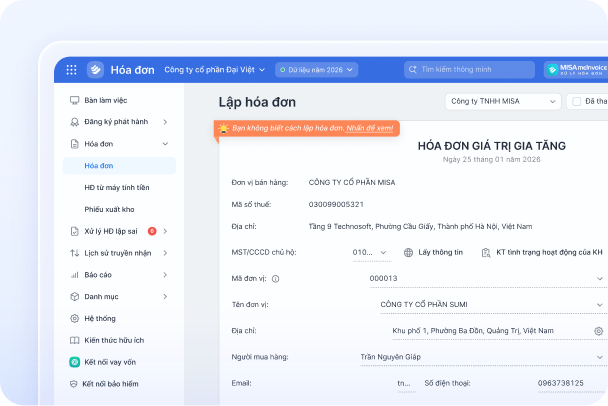Image resolution: width=608 pixels, height=406 pixels.
Task: Open company switcher Công ty cổ phần Đại Việt
Action: pos(214,70)
